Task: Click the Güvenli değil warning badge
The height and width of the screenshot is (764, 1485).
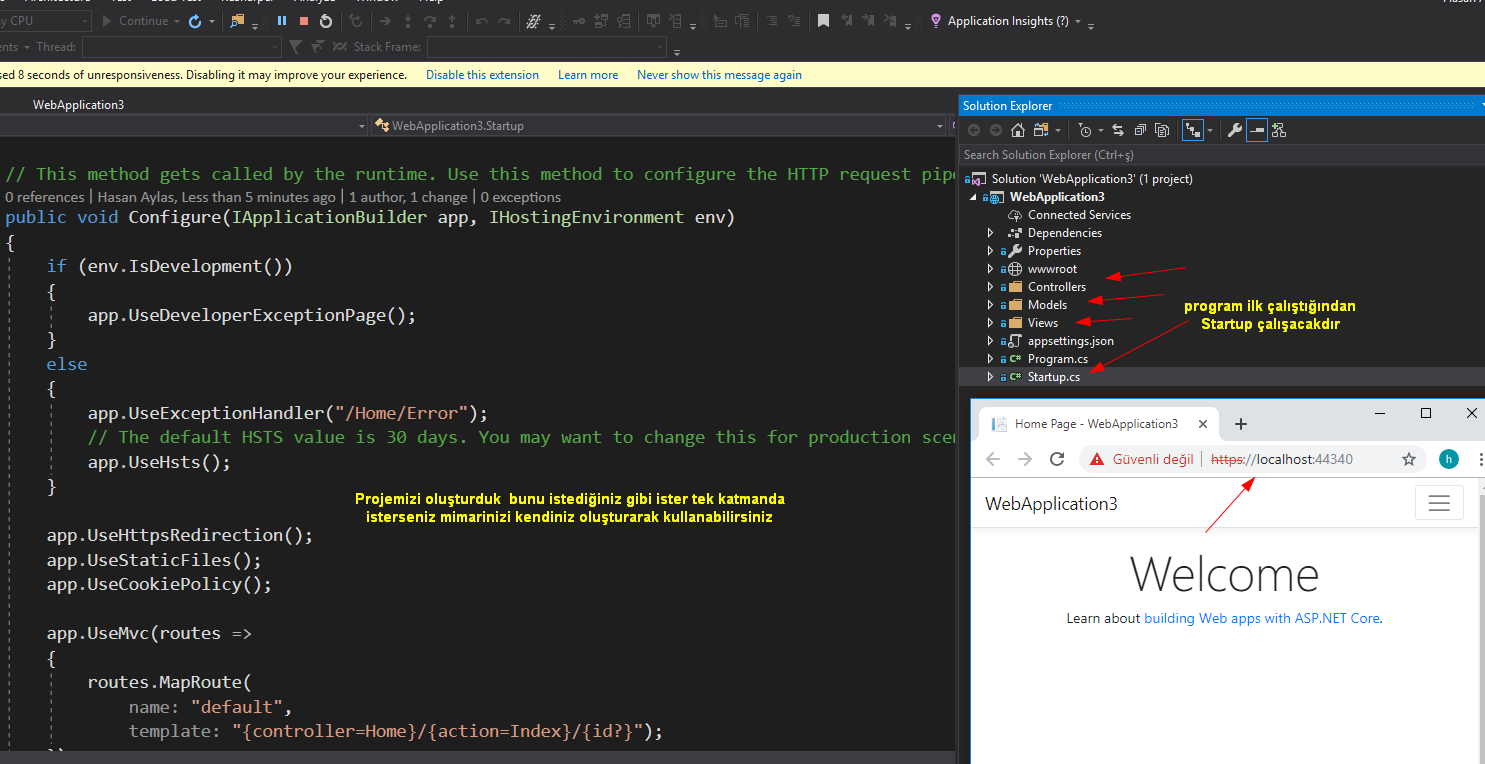Action: pyautogui.click(x=1141, y=459)
